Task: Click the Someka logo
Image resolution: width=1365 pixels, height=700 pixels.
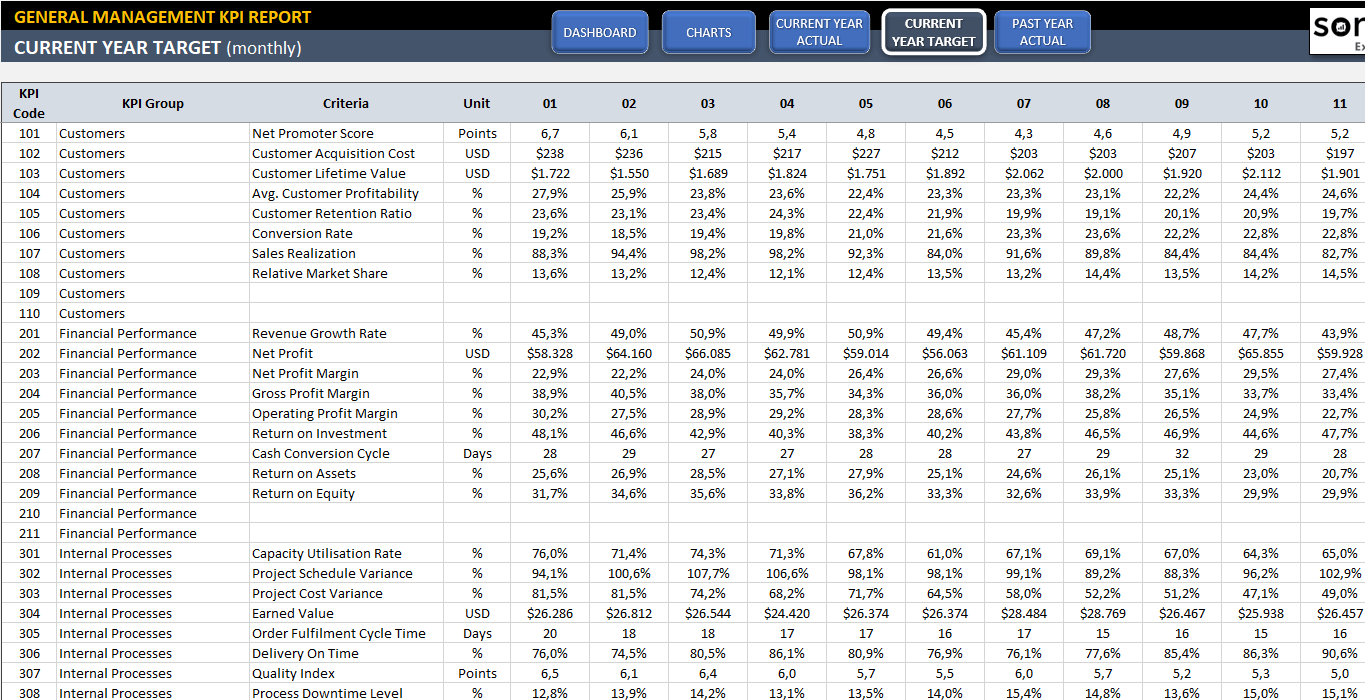Action: [x=1338, y=30]
